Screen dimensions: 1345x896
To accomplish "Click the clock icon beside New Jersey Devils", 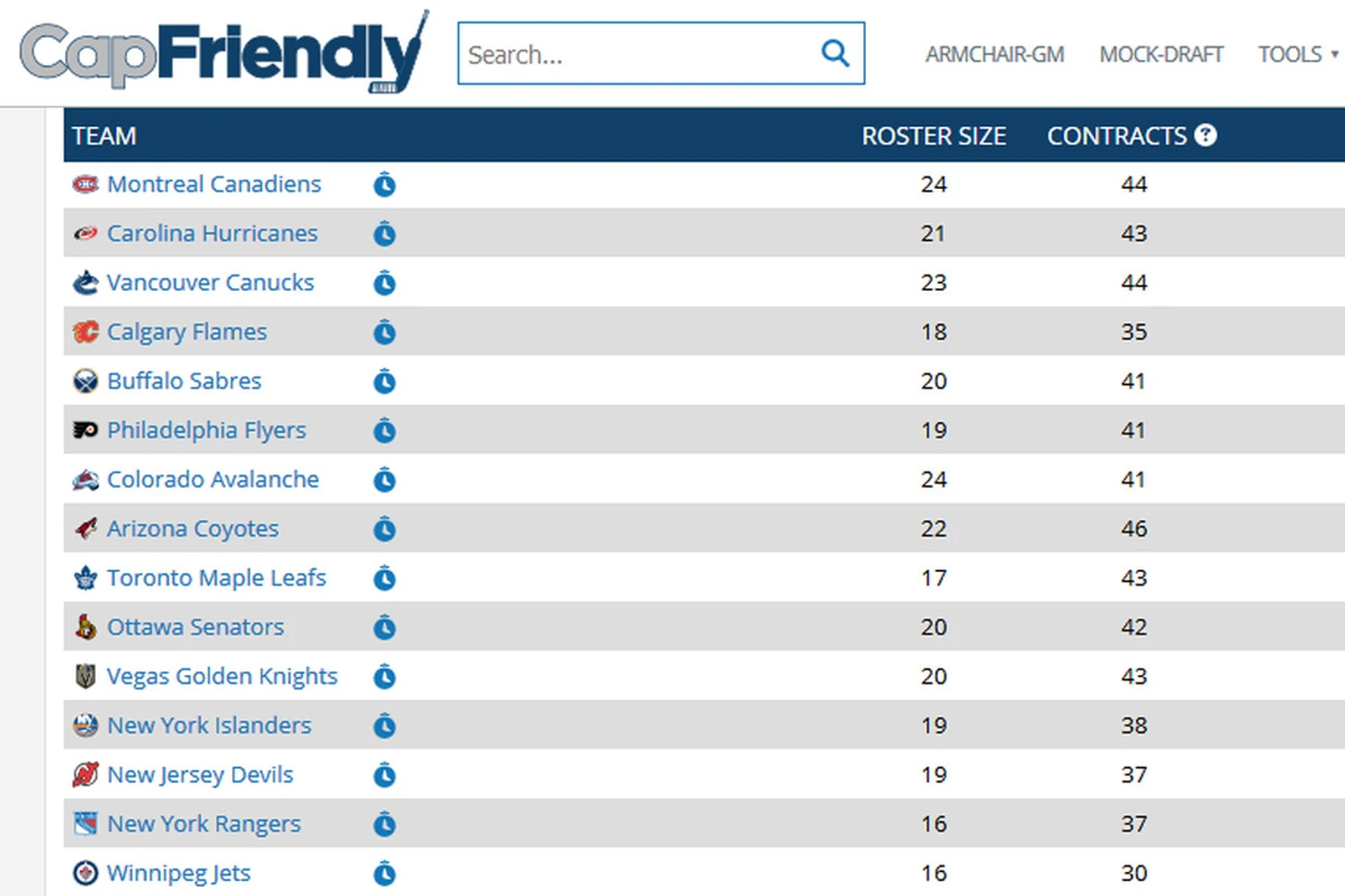I will [384, 775].
